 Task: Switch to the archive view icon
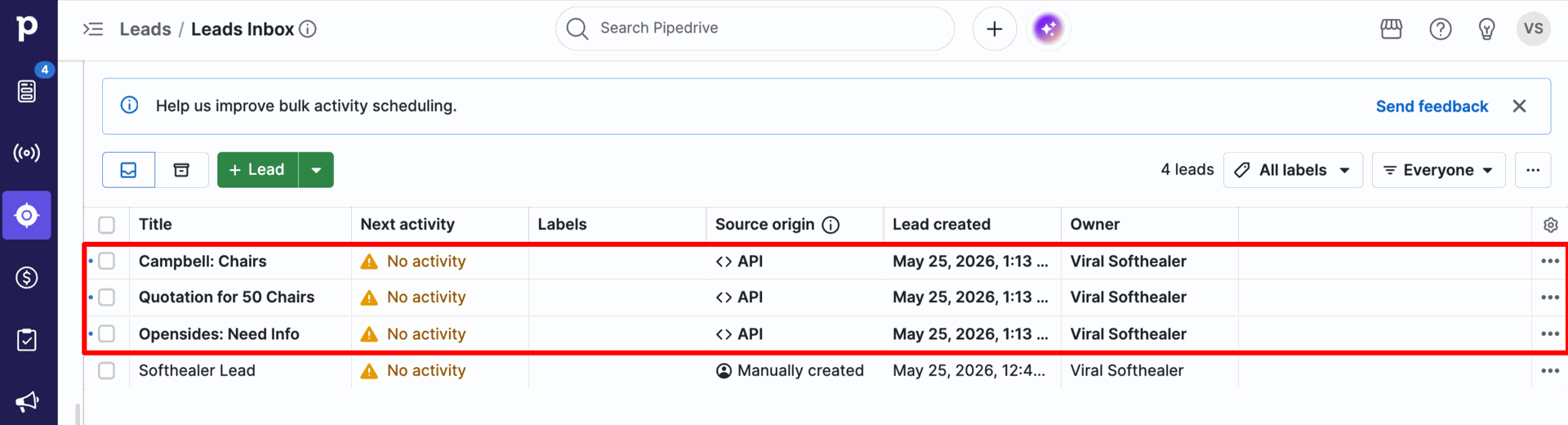(x=181, y=170)
